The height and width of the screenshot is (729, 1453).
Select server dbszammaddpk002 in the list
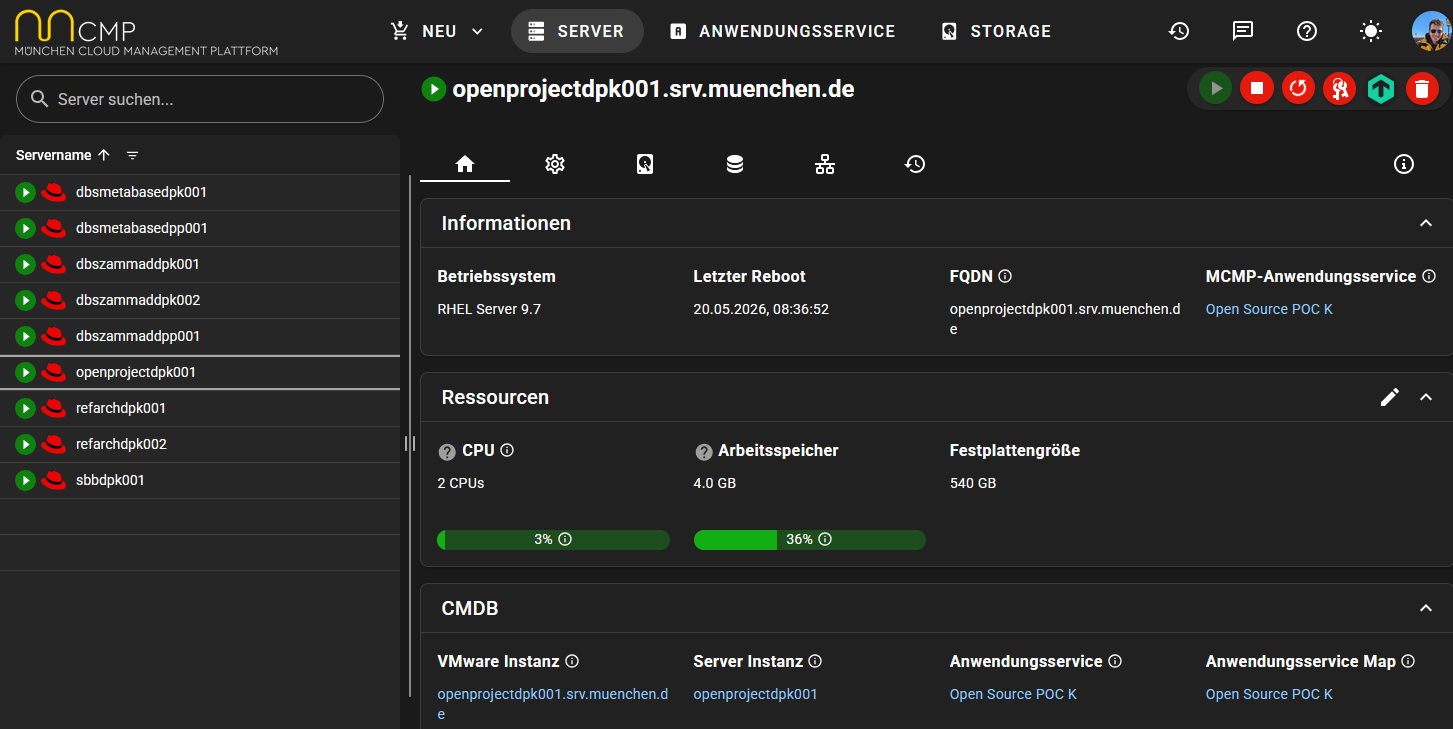200,300
